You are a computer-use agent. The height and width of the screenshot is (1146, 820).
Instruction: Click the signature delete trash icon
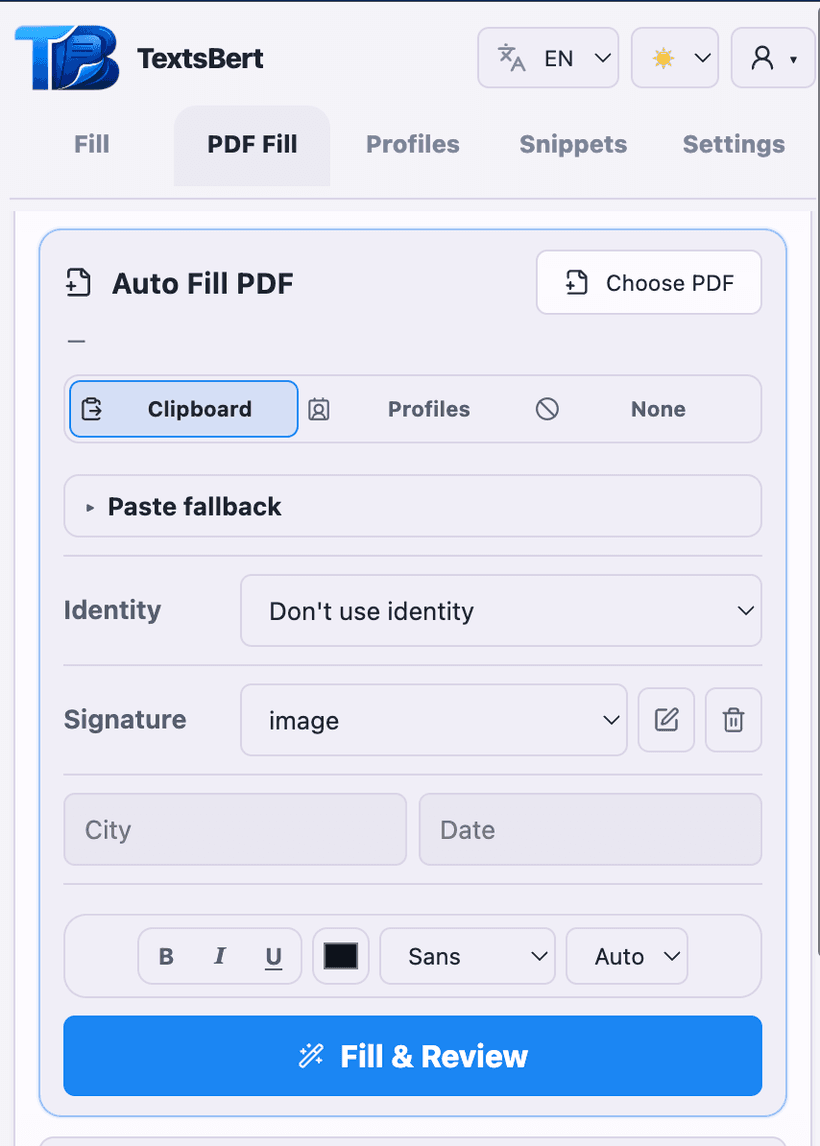click(x=733, y=720)
